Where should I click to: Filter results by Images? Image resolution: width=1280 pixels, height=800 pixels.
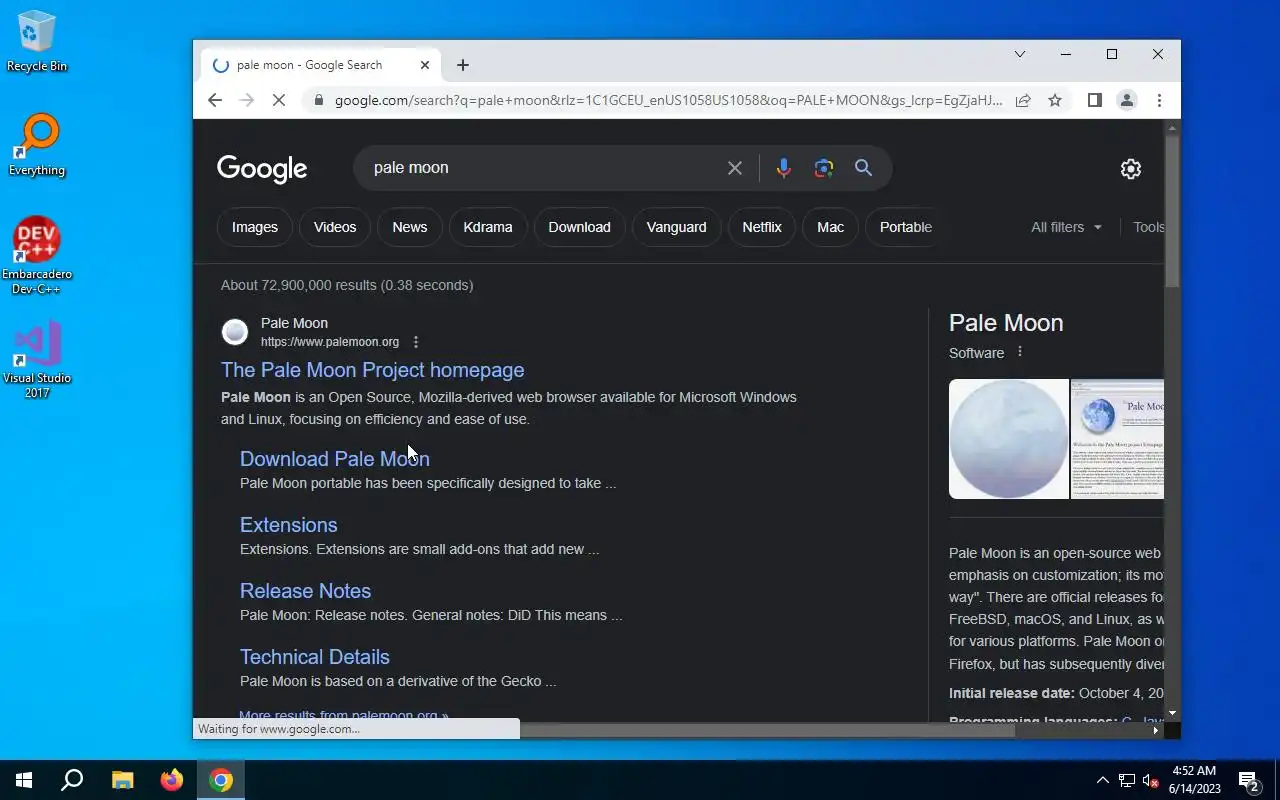tap(255, 227)
